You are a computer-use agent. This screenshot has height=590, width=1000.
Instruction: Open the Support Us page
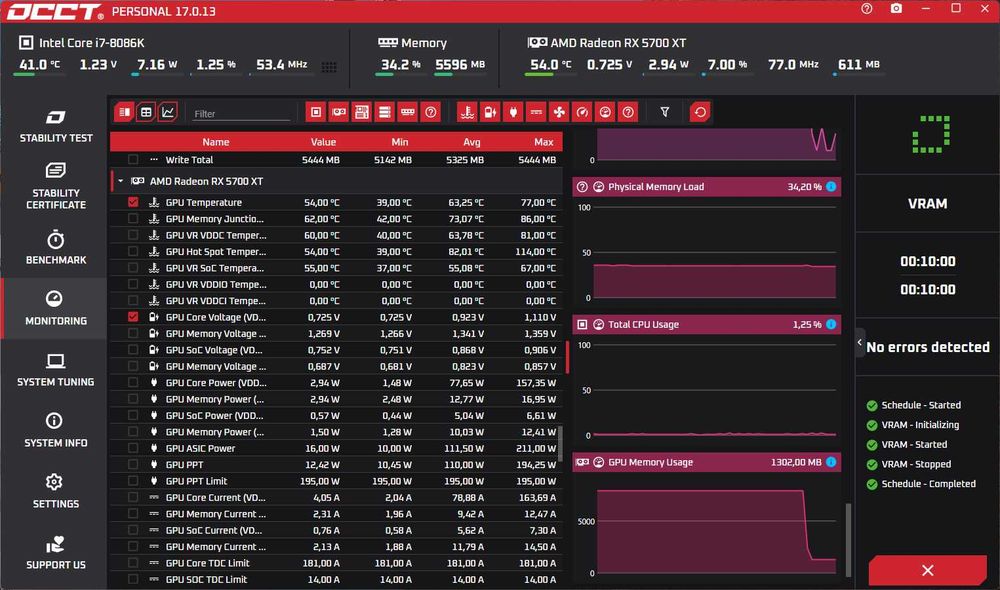pyautogui.click(x=55, y=552)
